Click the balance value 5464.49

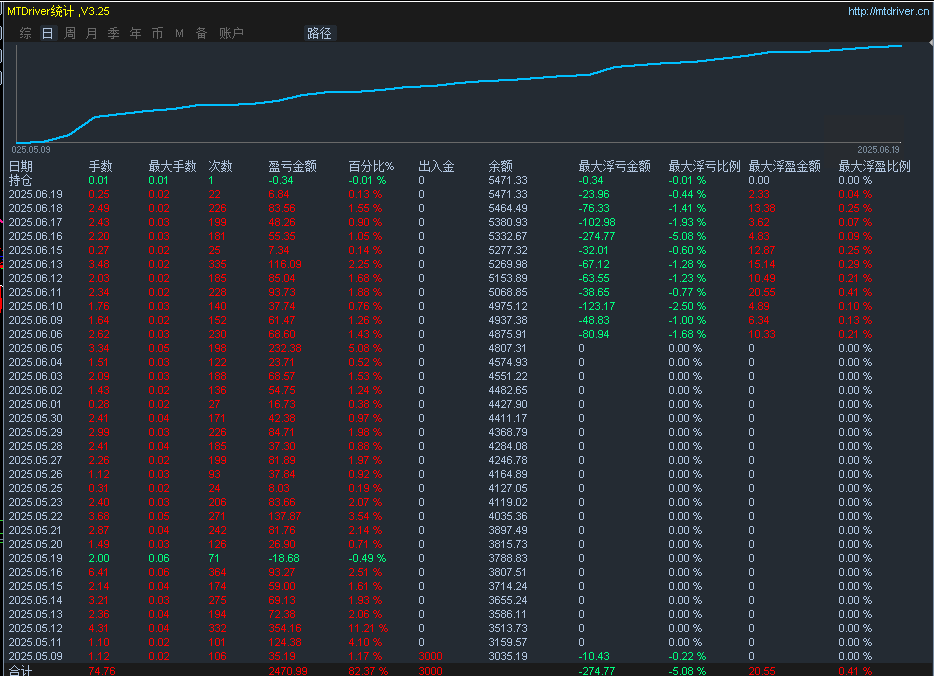click(x=508, y=208)
